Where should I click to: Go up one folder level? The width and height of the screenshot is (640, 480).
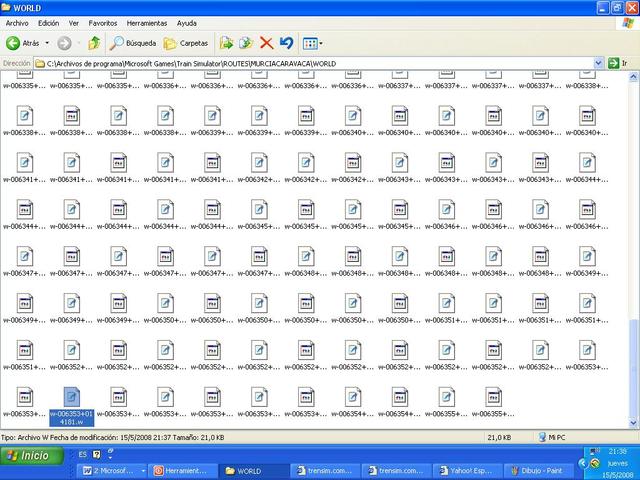[94, 43]
